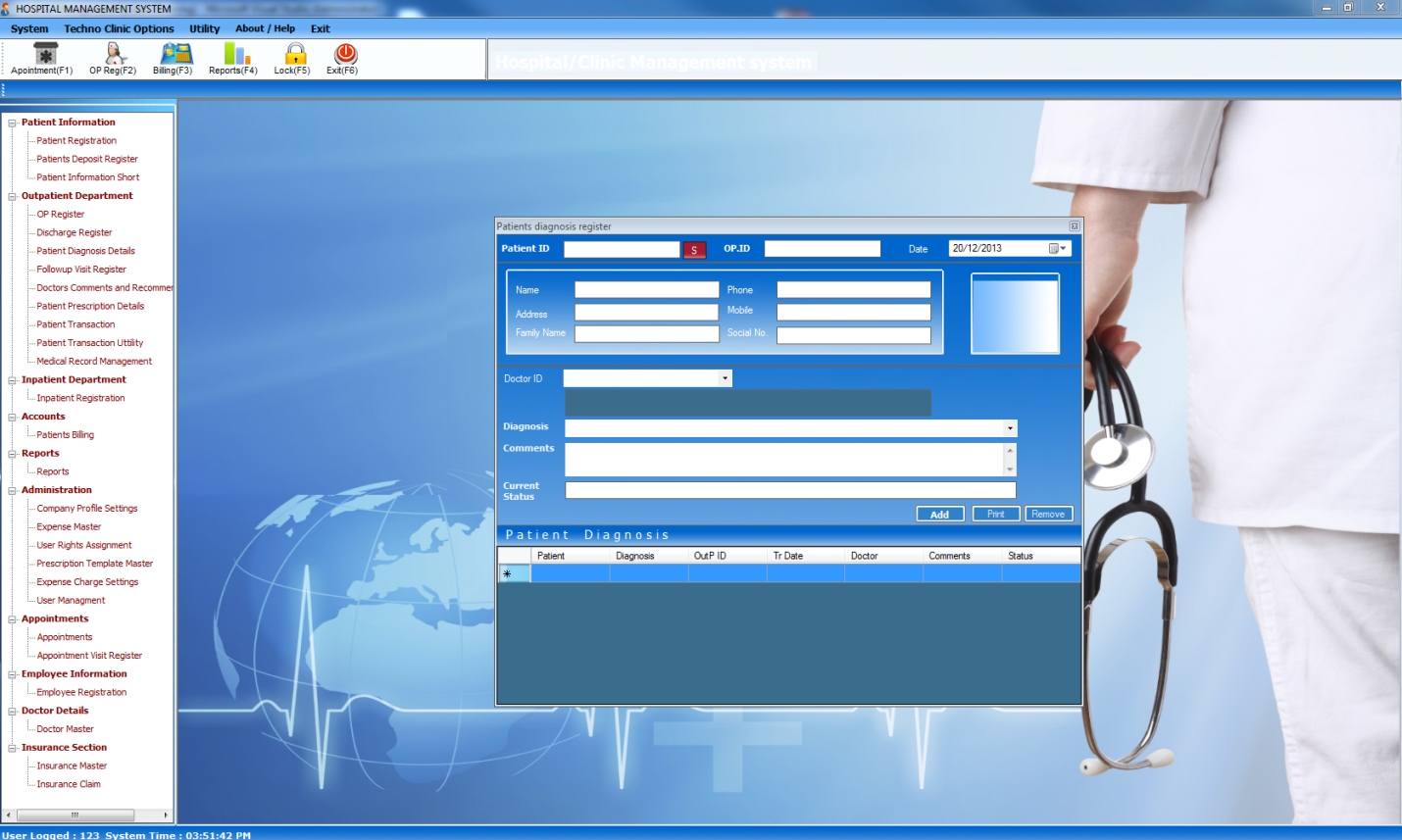Collapse Accounts tree node
This screenshot has height=840, width=1402.
tap(13, 417)
